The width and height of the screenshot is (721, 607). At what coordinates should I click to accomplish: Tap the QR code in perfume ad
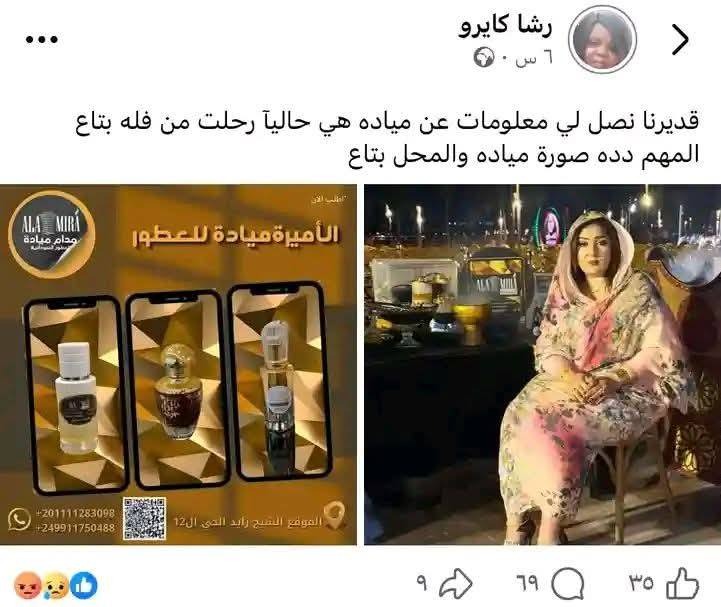pyautogui.click(x=144, y=518)
